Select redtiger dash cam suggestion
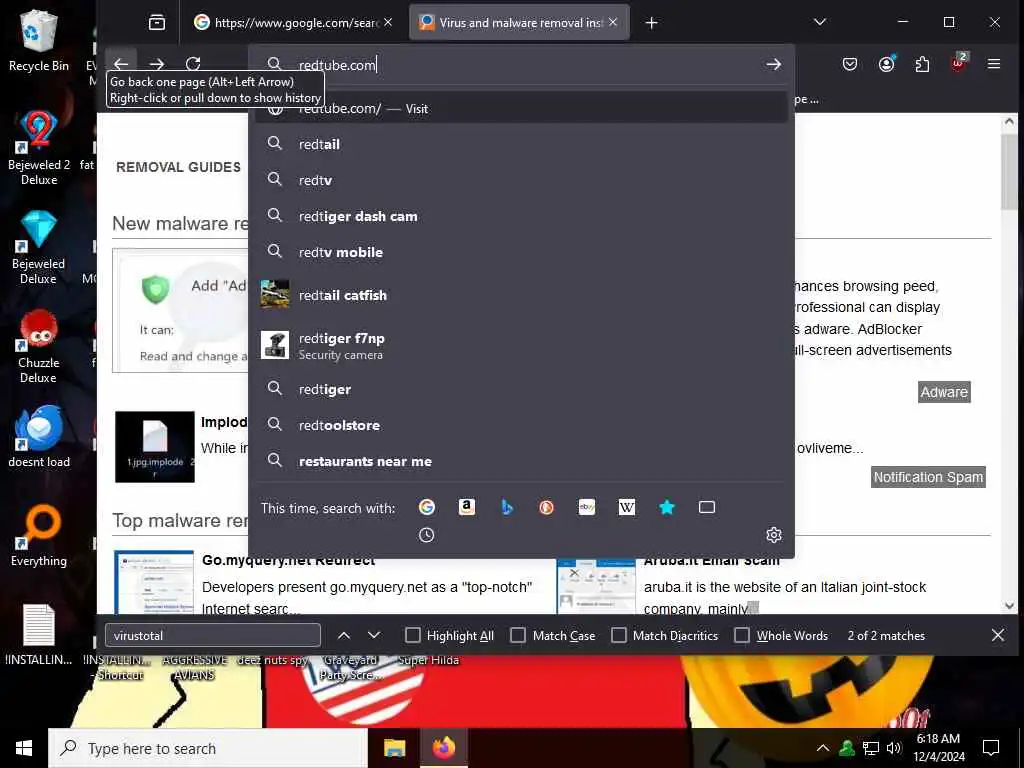Viewport: 1024px width, 768px height. click(521, 216)
